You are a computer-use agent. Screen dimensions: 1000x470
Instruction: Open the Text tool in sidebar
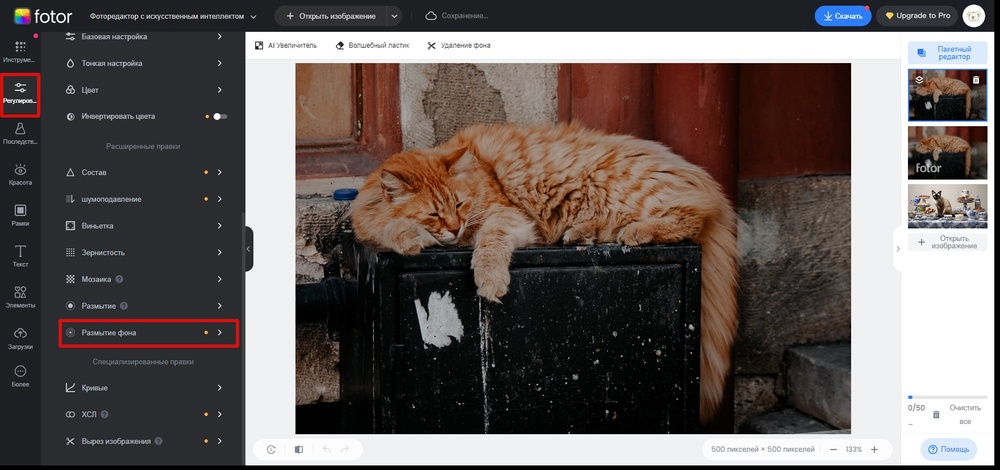click(x=20, y=256)
